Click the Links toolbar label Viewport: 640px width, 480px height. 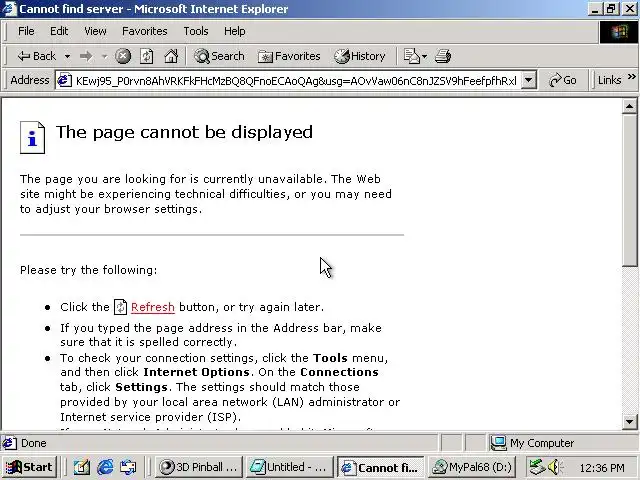609,80
